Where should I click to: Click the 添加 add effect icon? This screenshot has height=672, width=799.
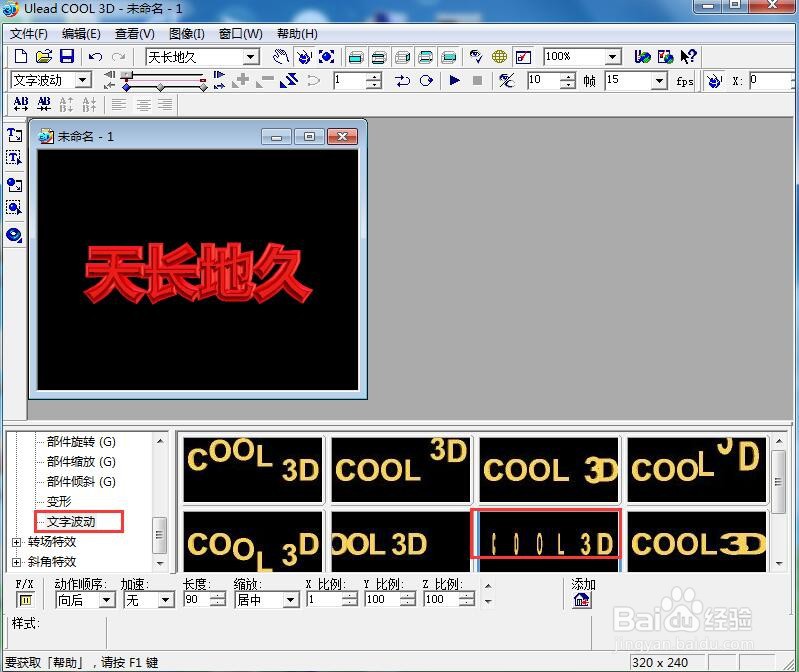point(581,600)
